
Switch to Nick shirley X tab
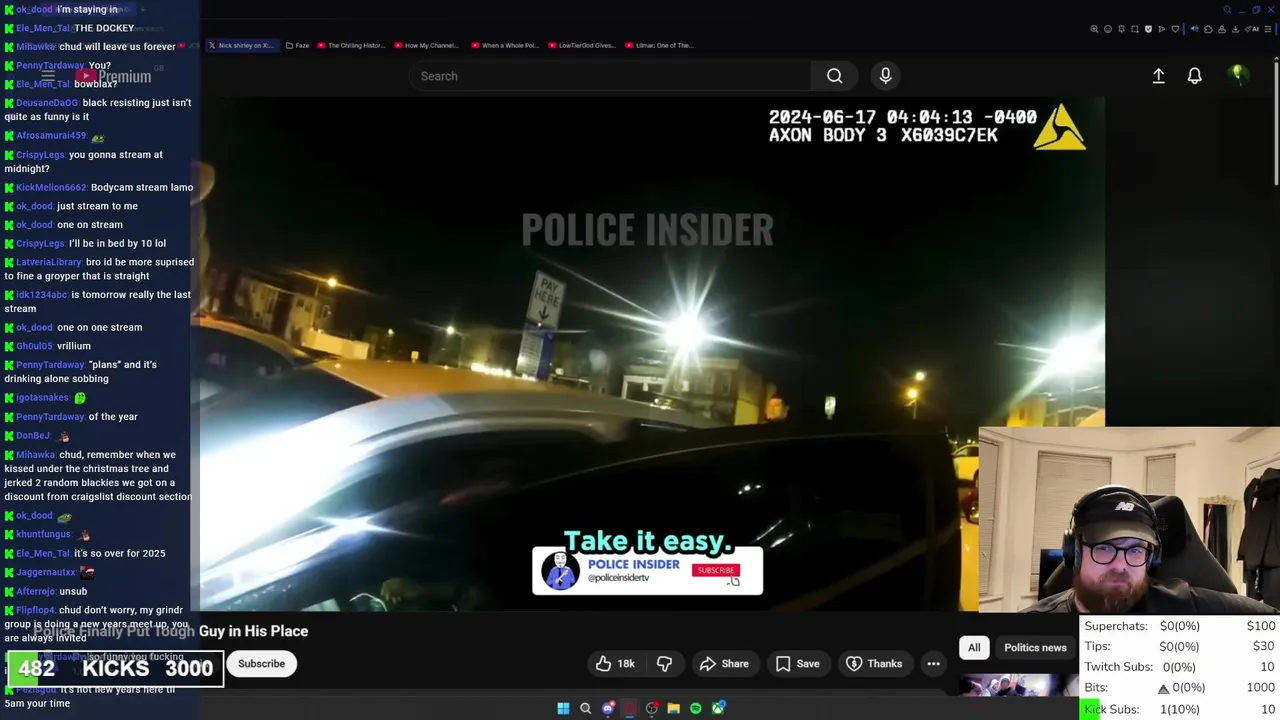click(241, 45)
